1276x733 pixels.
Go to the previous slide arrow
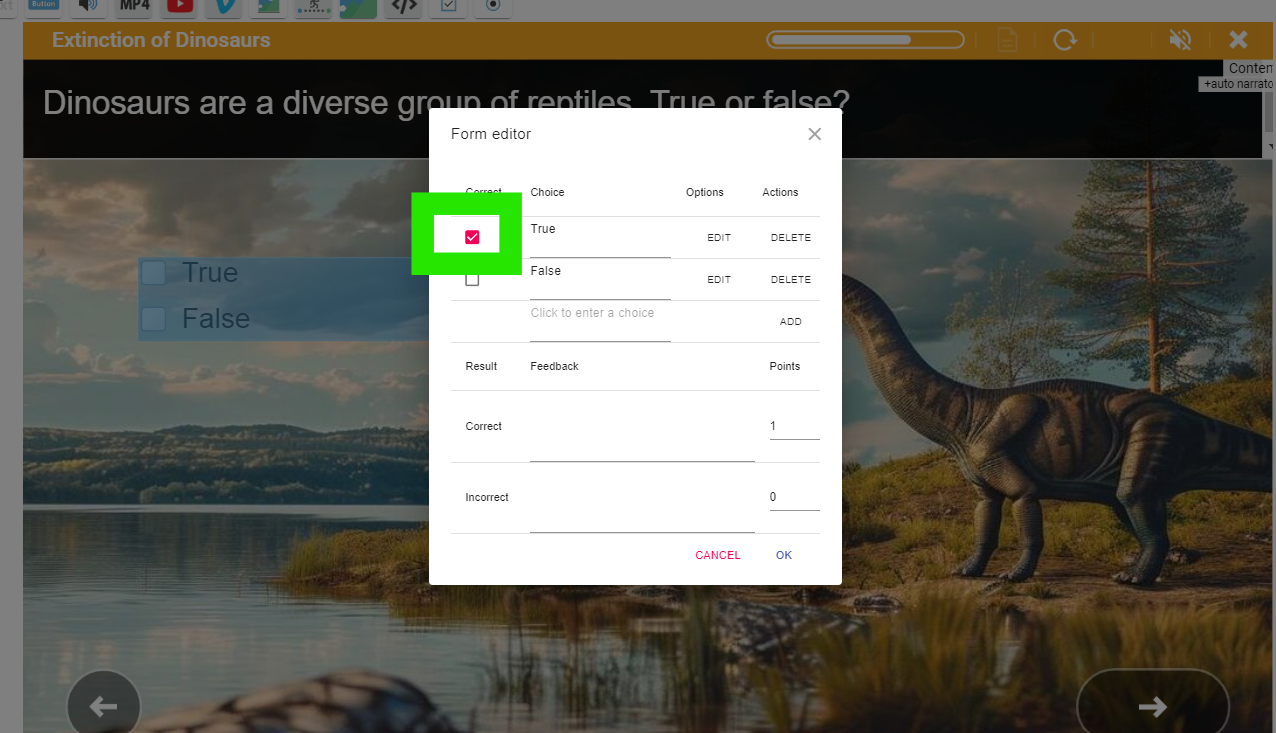(104, 706)
